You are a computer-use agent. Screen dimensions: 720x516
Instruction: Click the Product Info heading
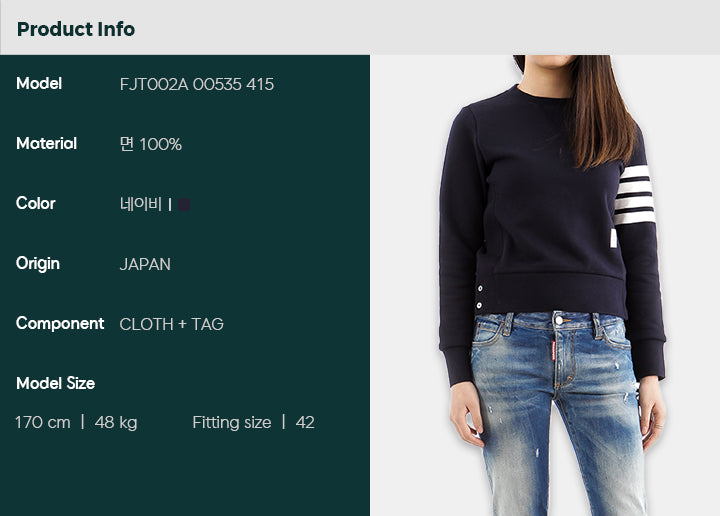pyautogui.click(x=76, y=29)
